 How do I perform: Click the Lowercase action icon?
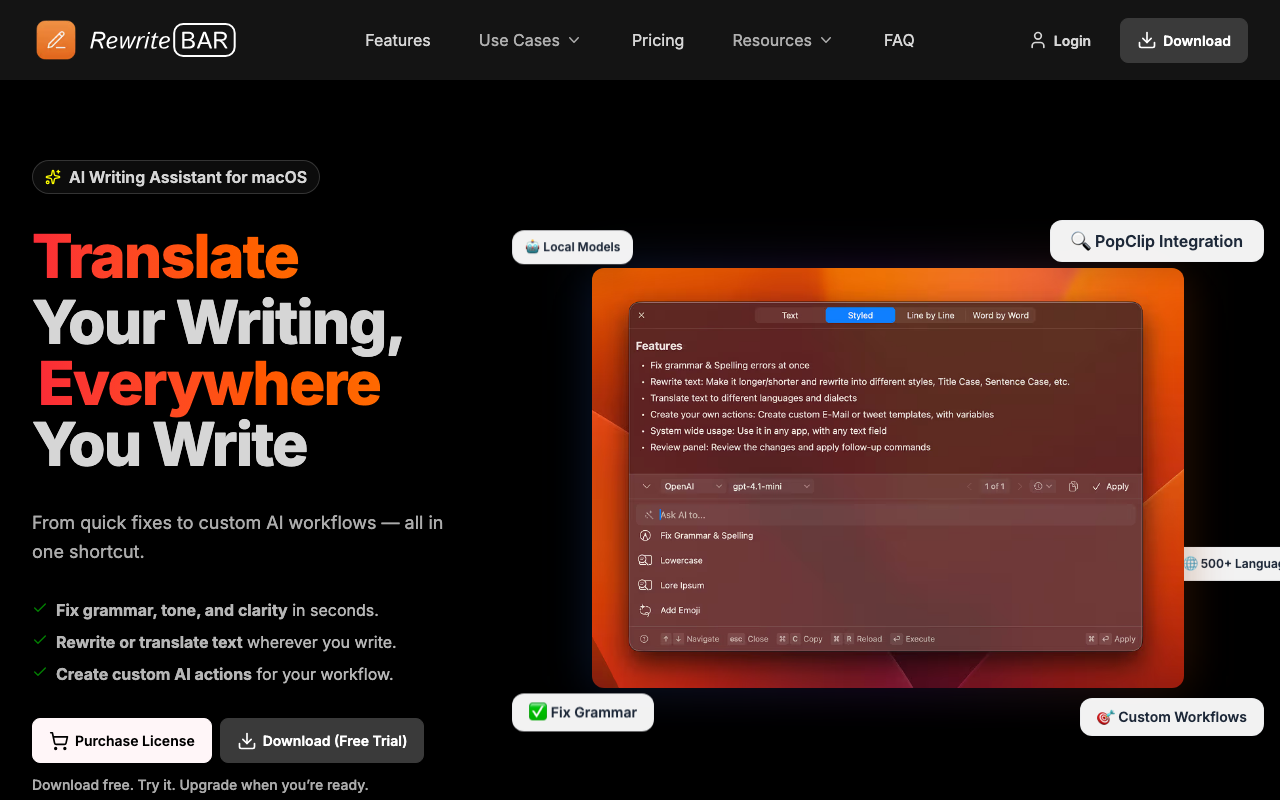(646, 561)
